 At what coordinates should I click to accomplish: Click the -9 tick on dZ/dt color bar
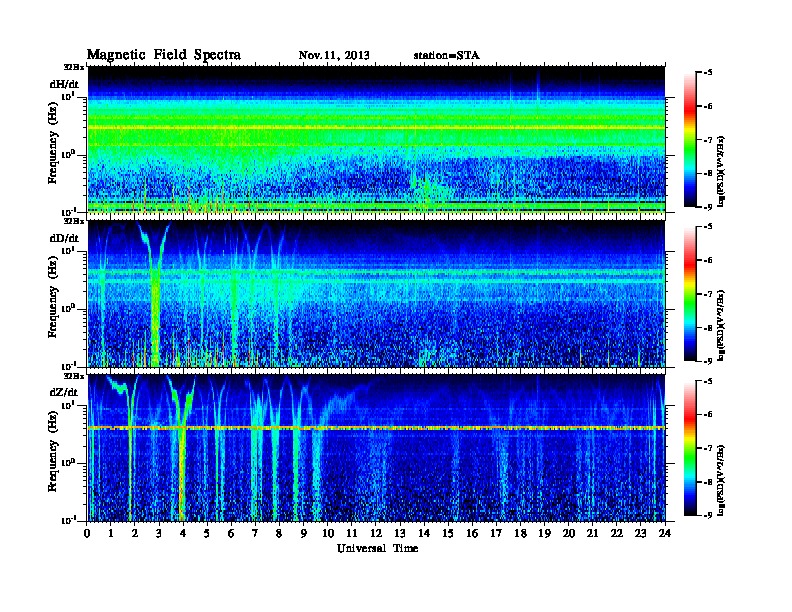[708, 516]
